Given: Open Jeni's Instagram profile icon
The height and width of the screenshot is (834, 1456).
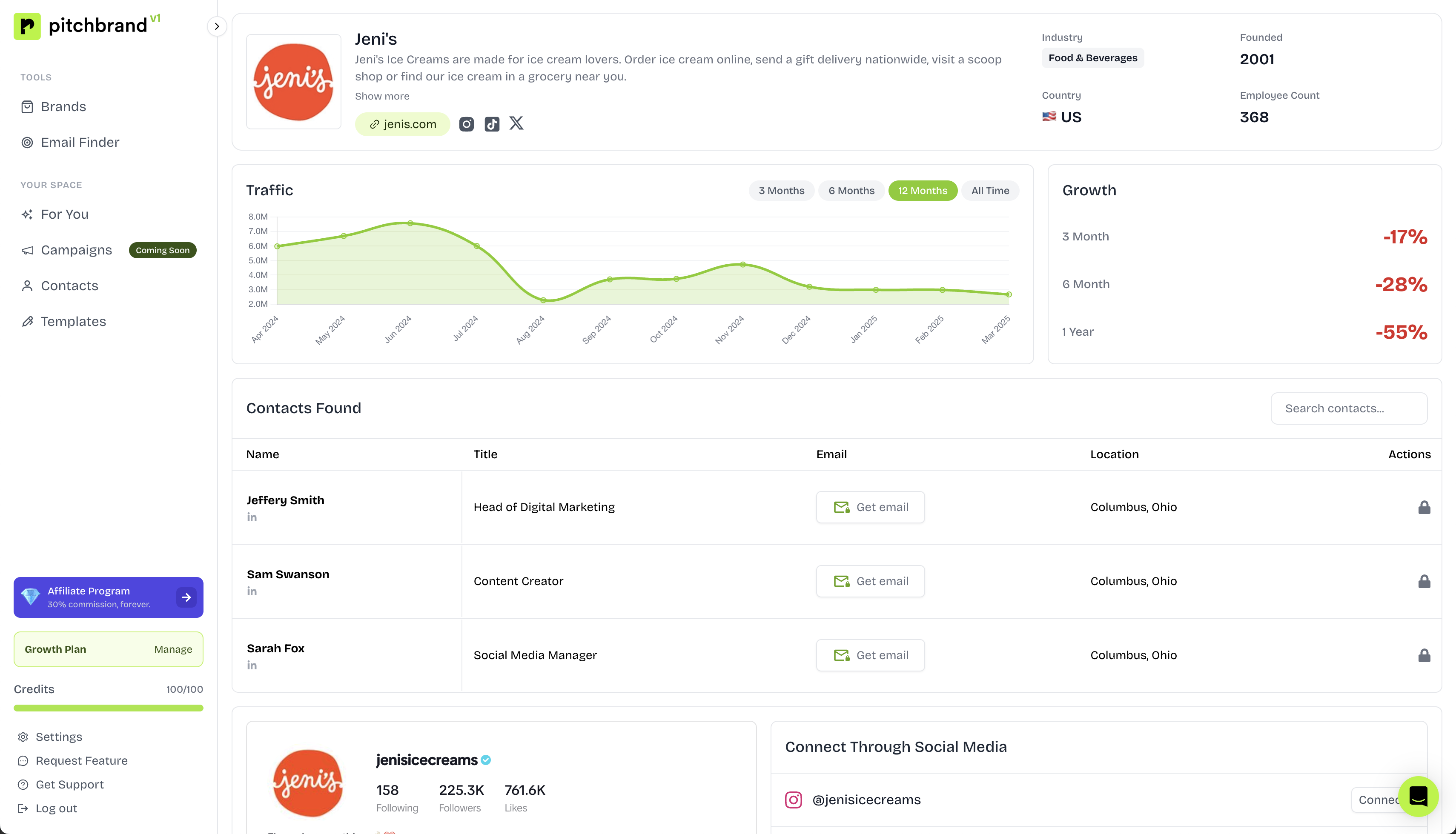Looking at the screenshot, I should (x=467, y=124).
